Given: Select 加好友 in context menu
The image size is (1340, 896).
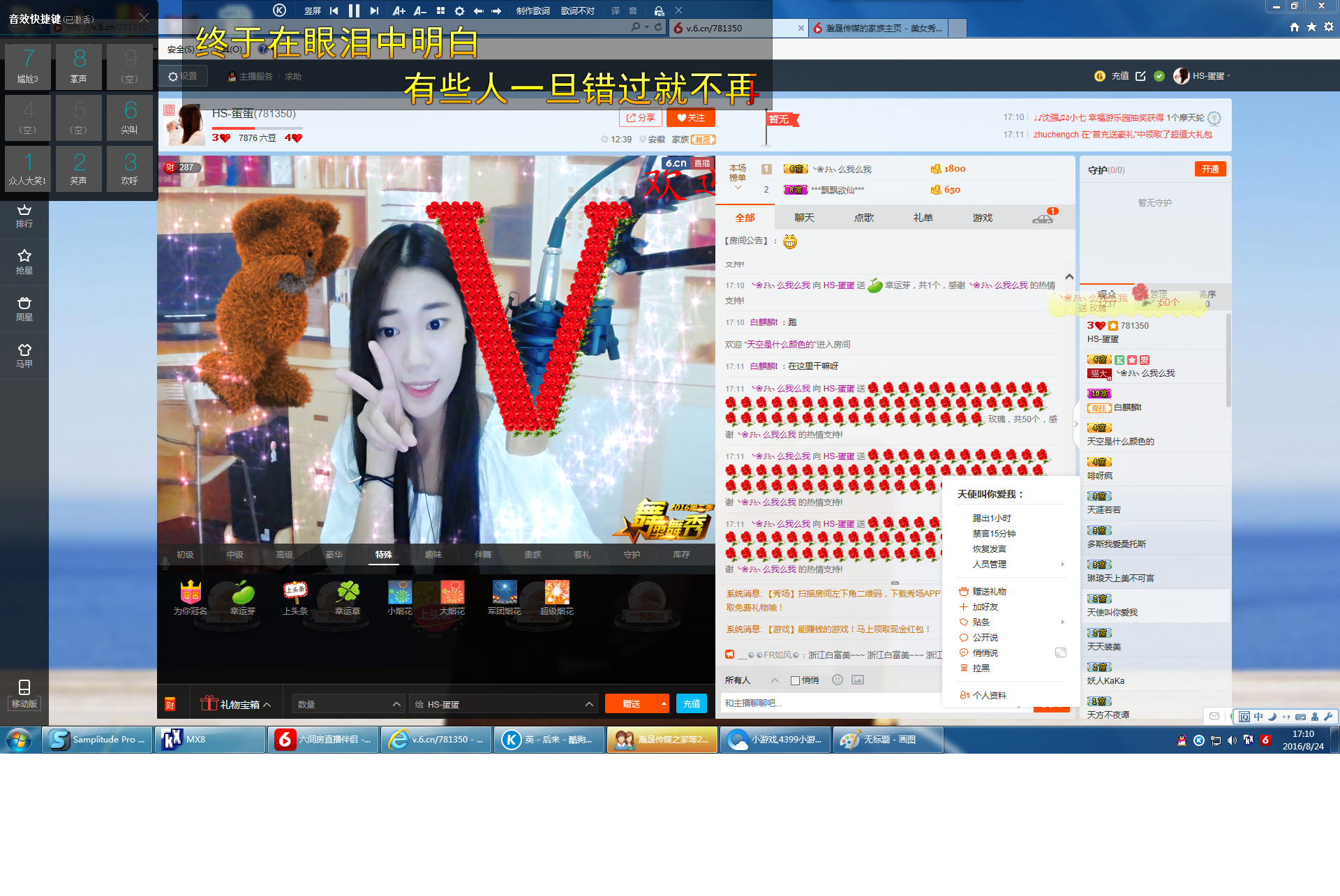Looking at the screenshot, I should [985, 606].
